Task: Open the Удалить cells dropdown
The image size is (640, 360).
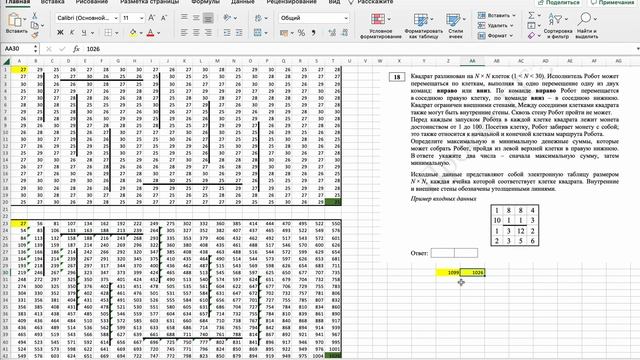Action: click(x=496, y=25)
